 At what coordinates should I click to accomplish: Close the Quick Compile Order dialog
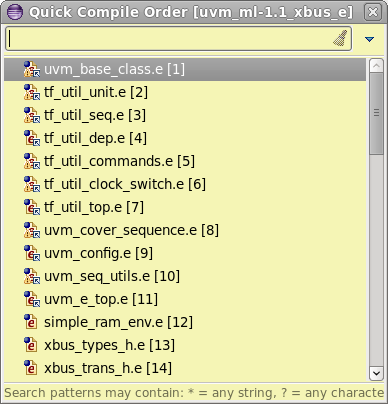click(x=373, y=12)
